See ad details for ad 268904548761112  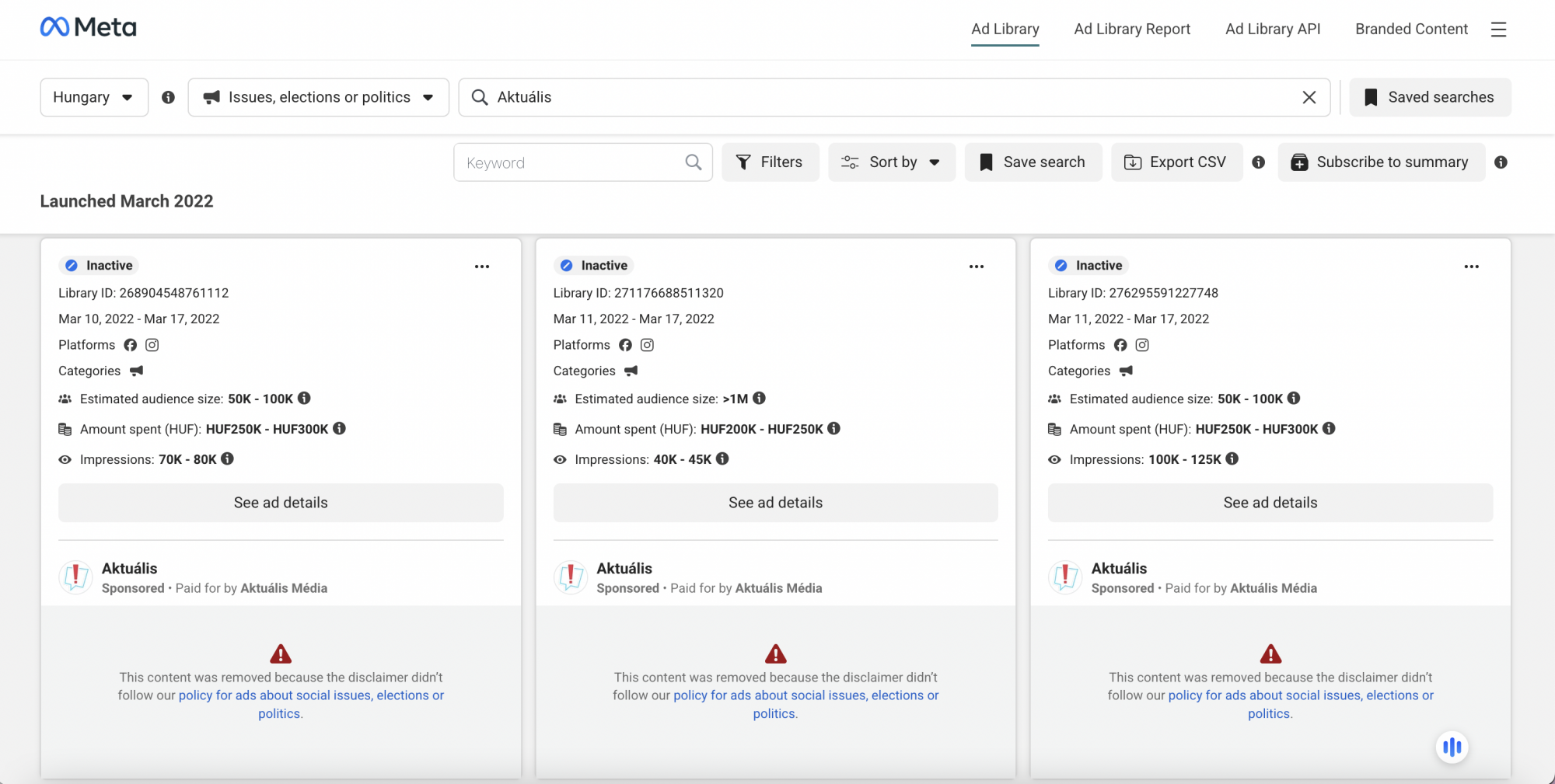281,503
